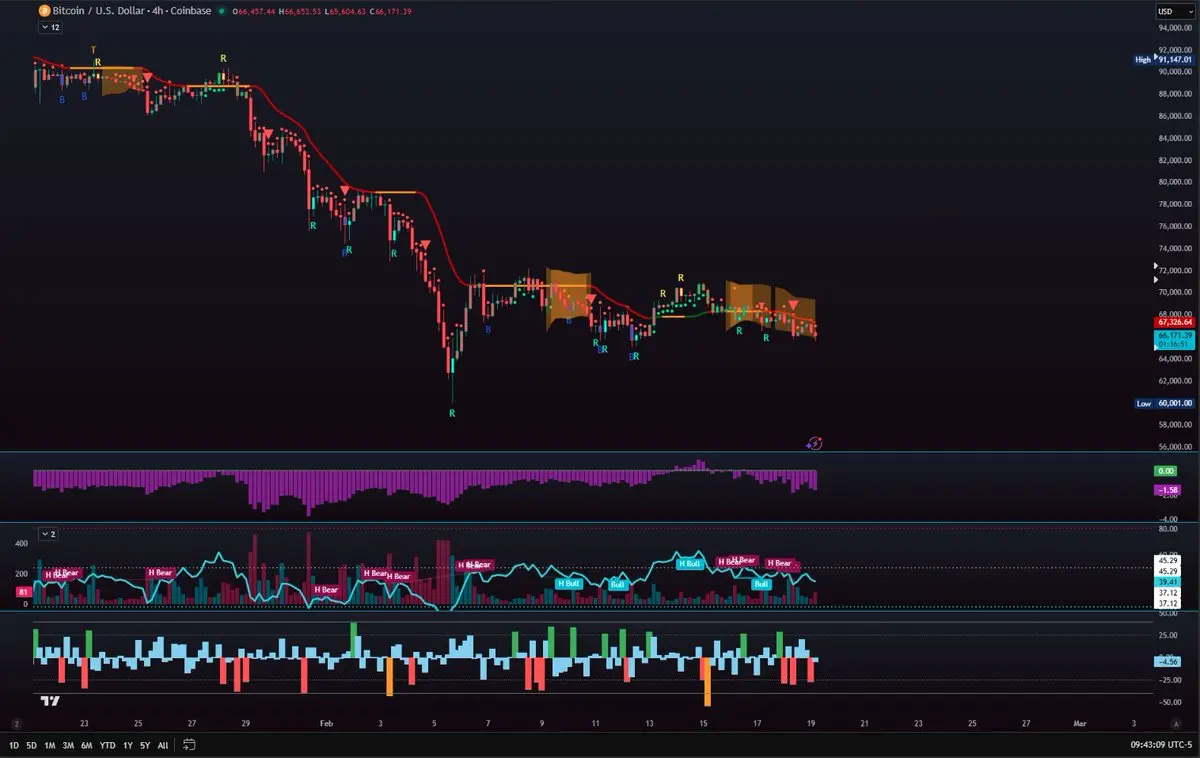Select the 5D time range
This screenshot has height=758, width=1200.
click(x=31, y=745)
